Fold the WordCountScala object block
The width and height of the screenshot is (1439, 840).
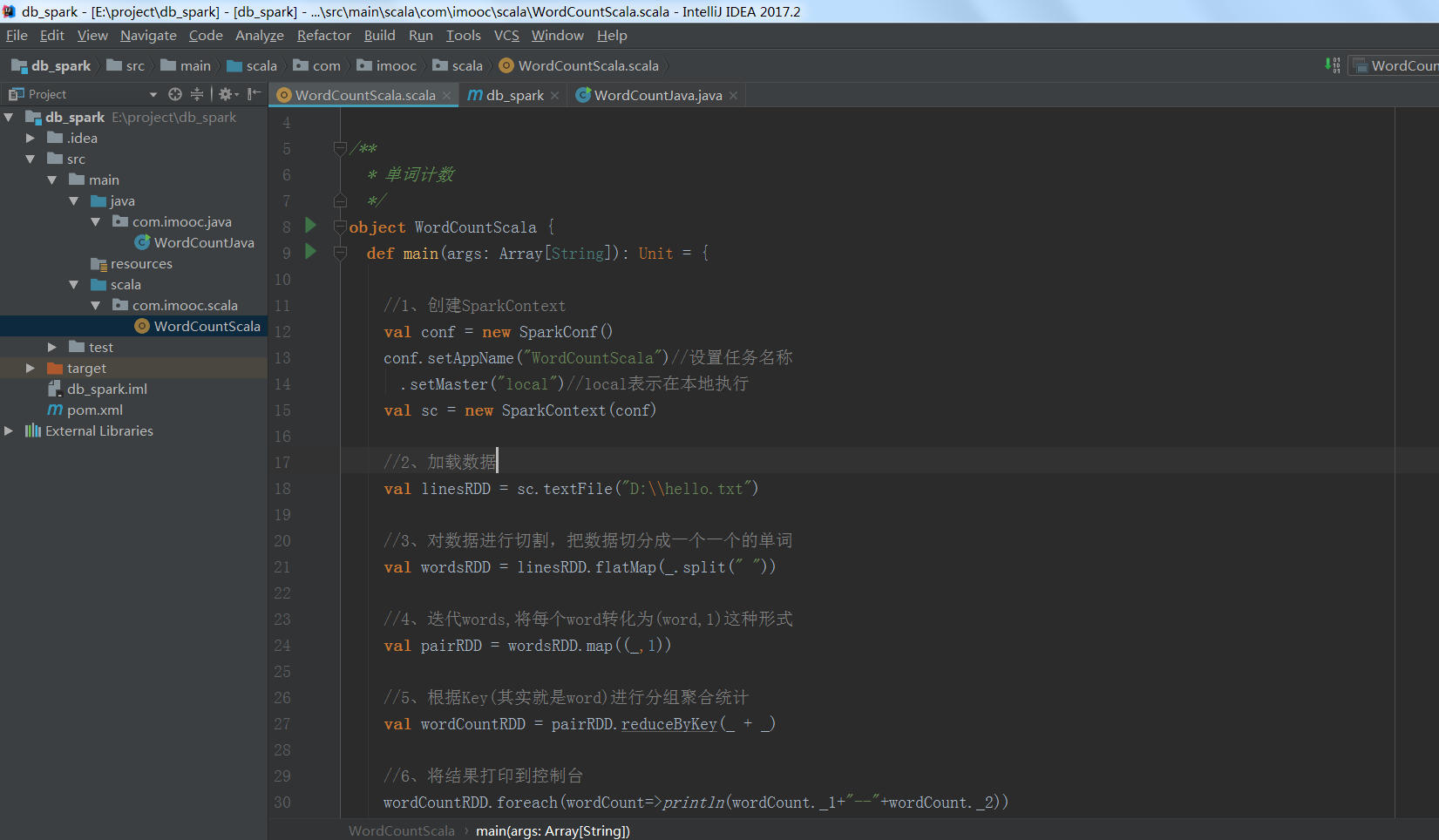tap(340, 227)
